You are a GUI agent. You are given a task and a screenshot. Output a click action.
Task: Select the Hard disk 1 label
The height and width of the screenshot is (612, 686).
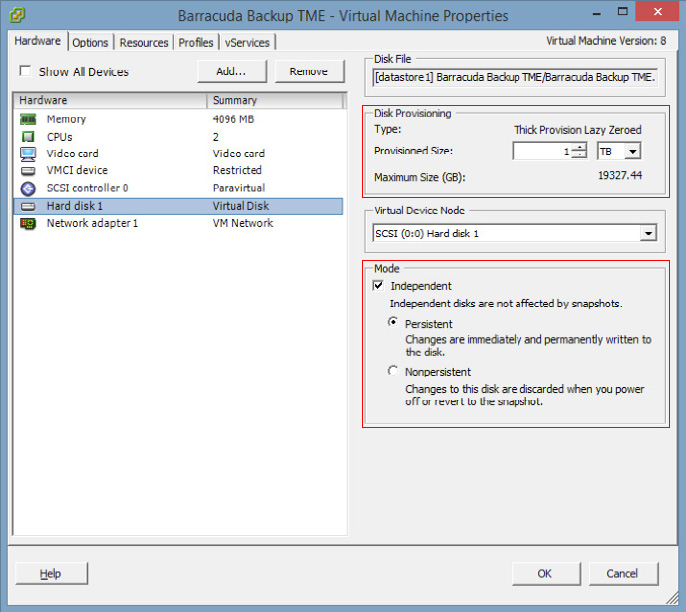click(74, 206)
